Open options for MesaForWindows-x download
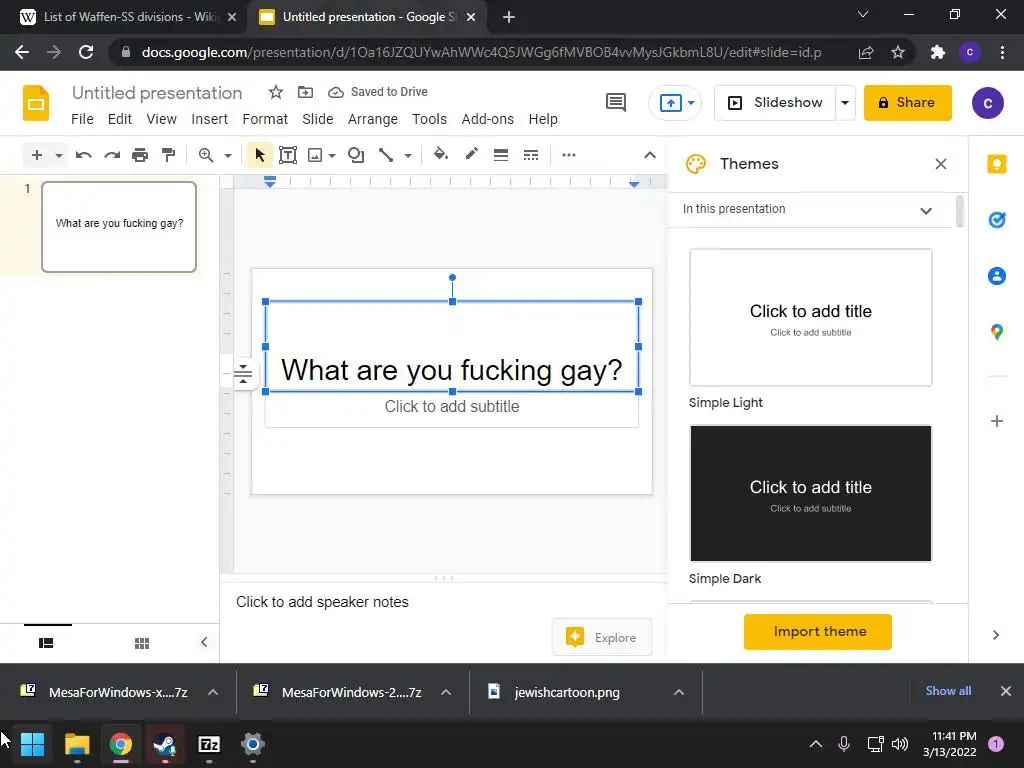The image size is (1024, 768). [213, 692]
